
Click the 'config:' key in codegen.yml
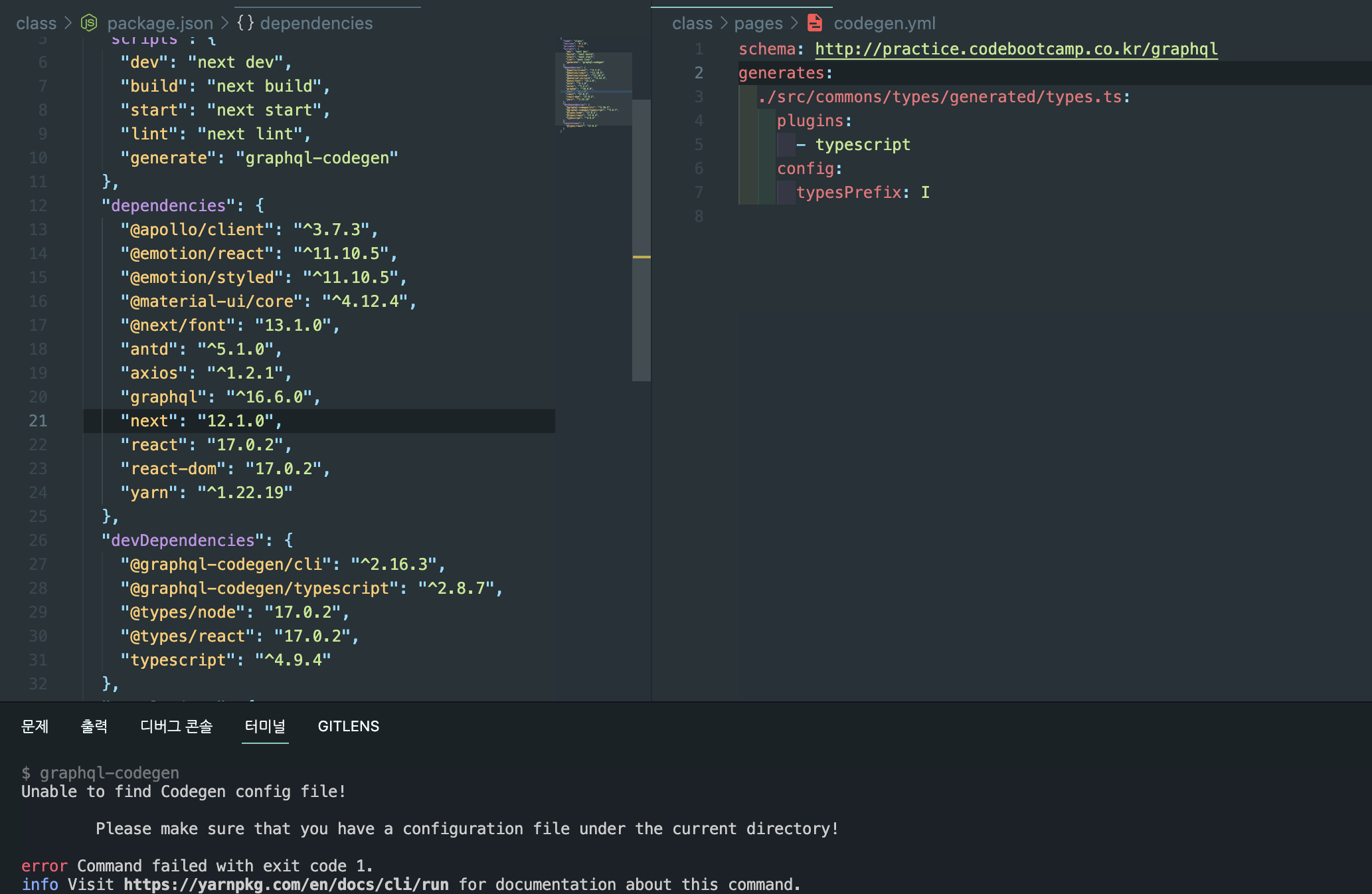(810, 169)
